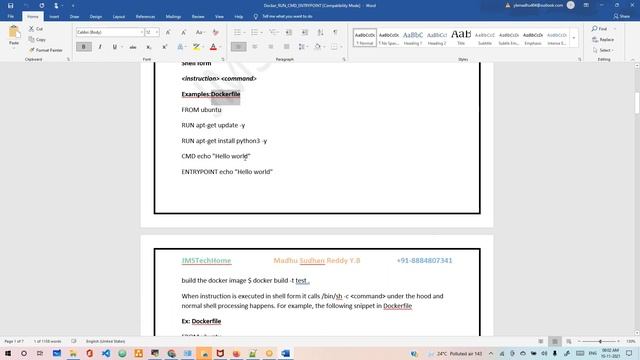Apply subscript formatting
Image resolution: width=640 pixels, height=360 pixels.
[x=149, y=47]
